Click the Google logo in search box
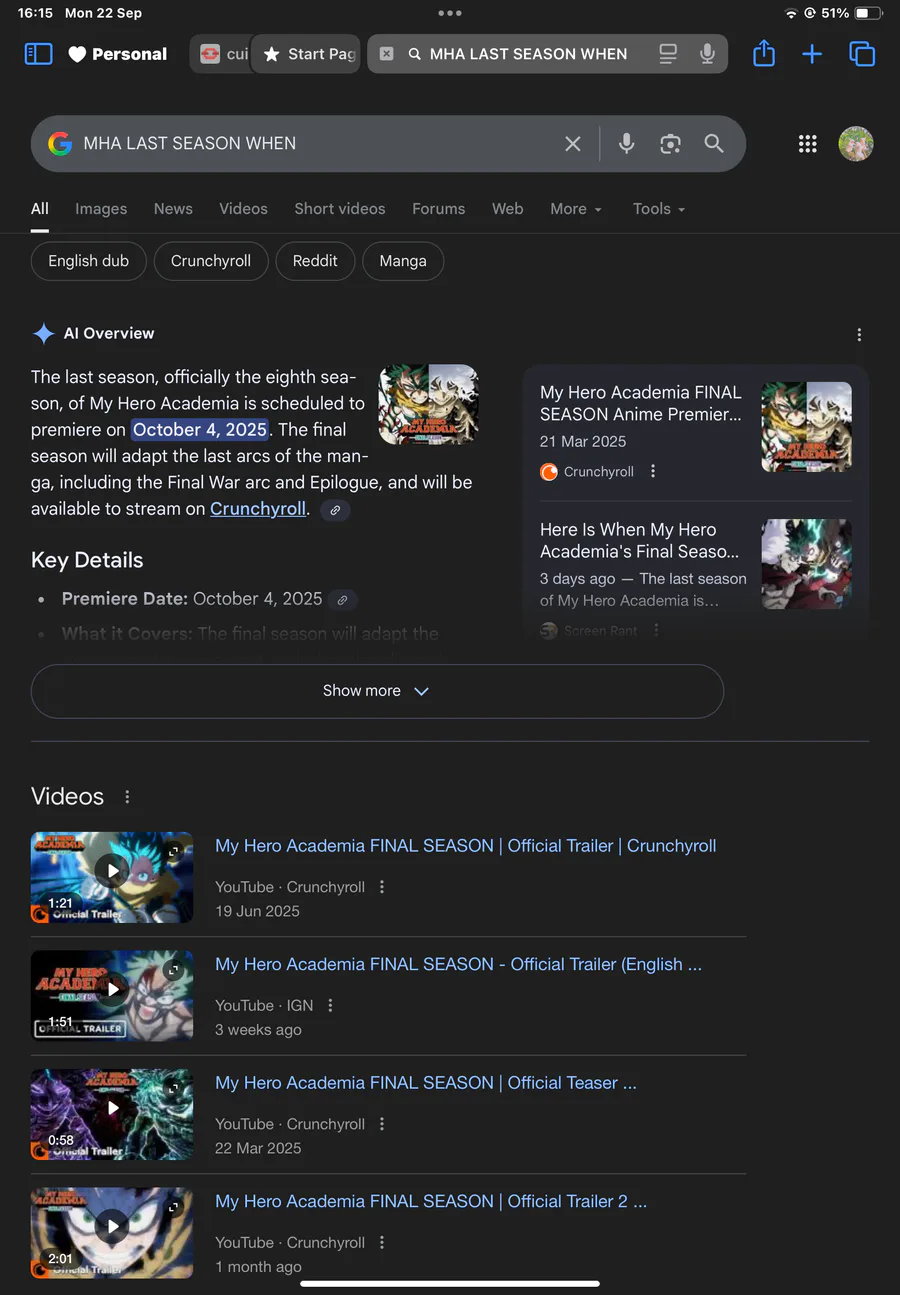Image resolution: width=900 pixels, height=1295 pixels. click(60, 144)
